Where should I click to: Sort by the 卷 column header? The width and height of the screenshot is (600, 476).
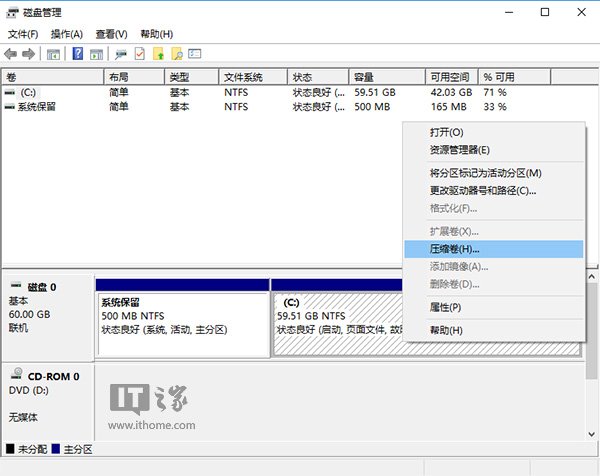[53, 77]
